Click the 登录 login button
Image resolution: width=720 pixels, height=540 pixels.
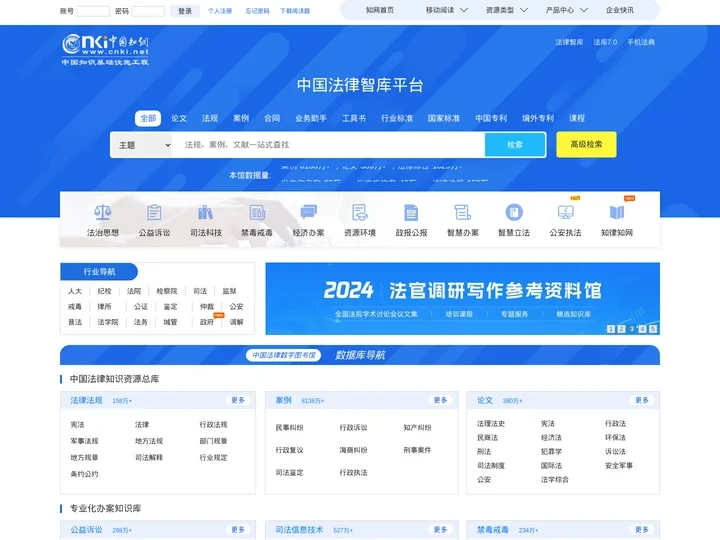click(x=185, y=11)
